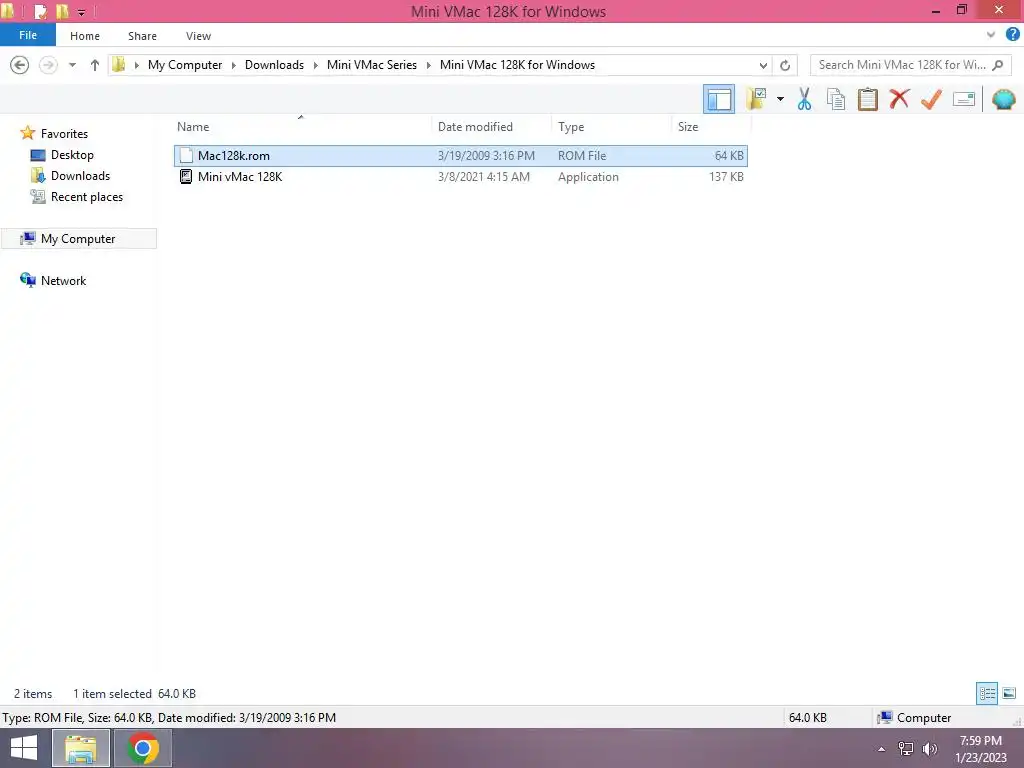Click Mini VMac Series in the breadcrumb
This screenshot has height=768, width=1024.
(x=372, y=65)
